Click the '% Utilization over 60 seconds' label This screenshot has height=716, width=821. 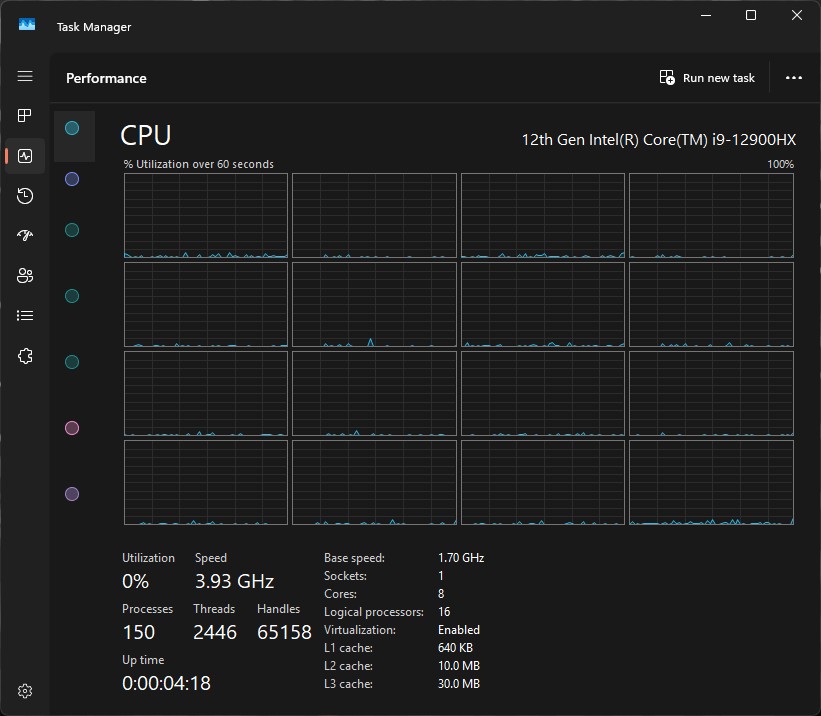click(198, 164)
